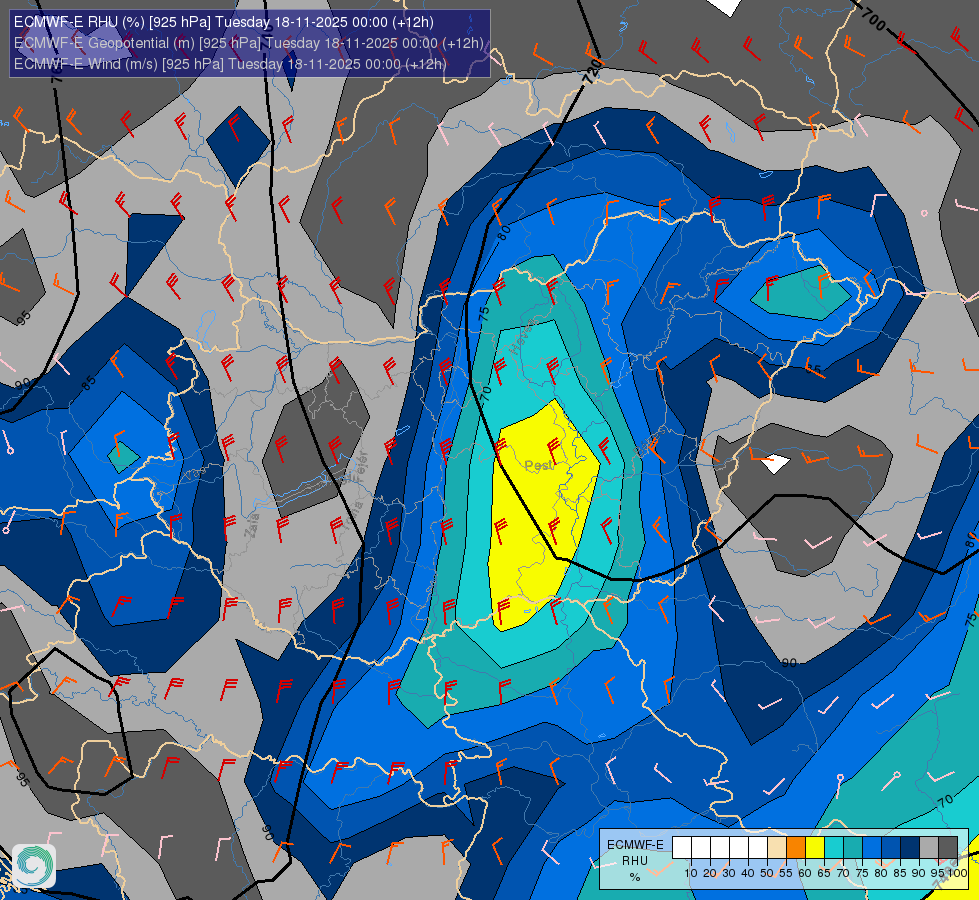Pick the teal 70-75 legend swatch
Screen dimensions: 979x900
click(853, 847)
